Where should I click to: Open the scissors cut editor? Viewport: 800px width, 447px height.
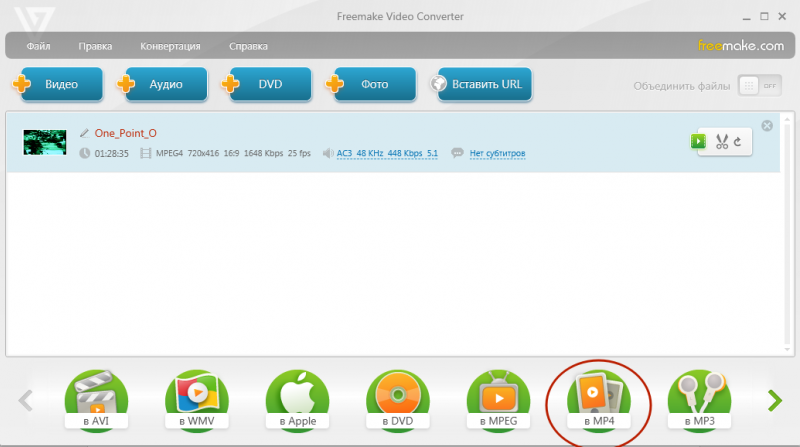[x=721, y=141]
